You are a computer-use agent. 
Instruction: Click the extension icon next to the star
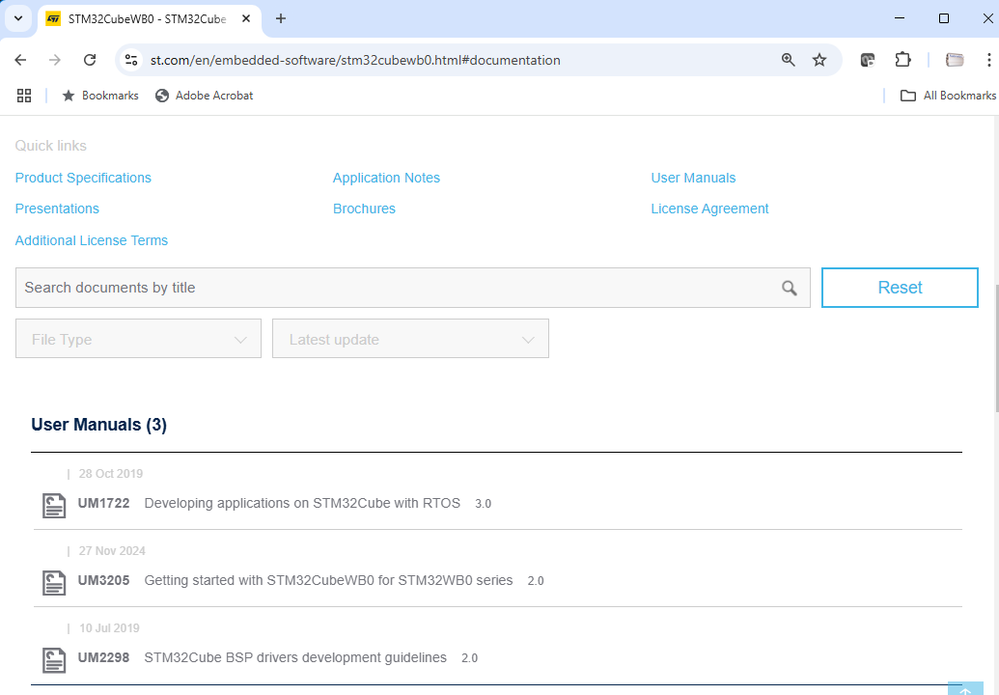pos(867,60)
